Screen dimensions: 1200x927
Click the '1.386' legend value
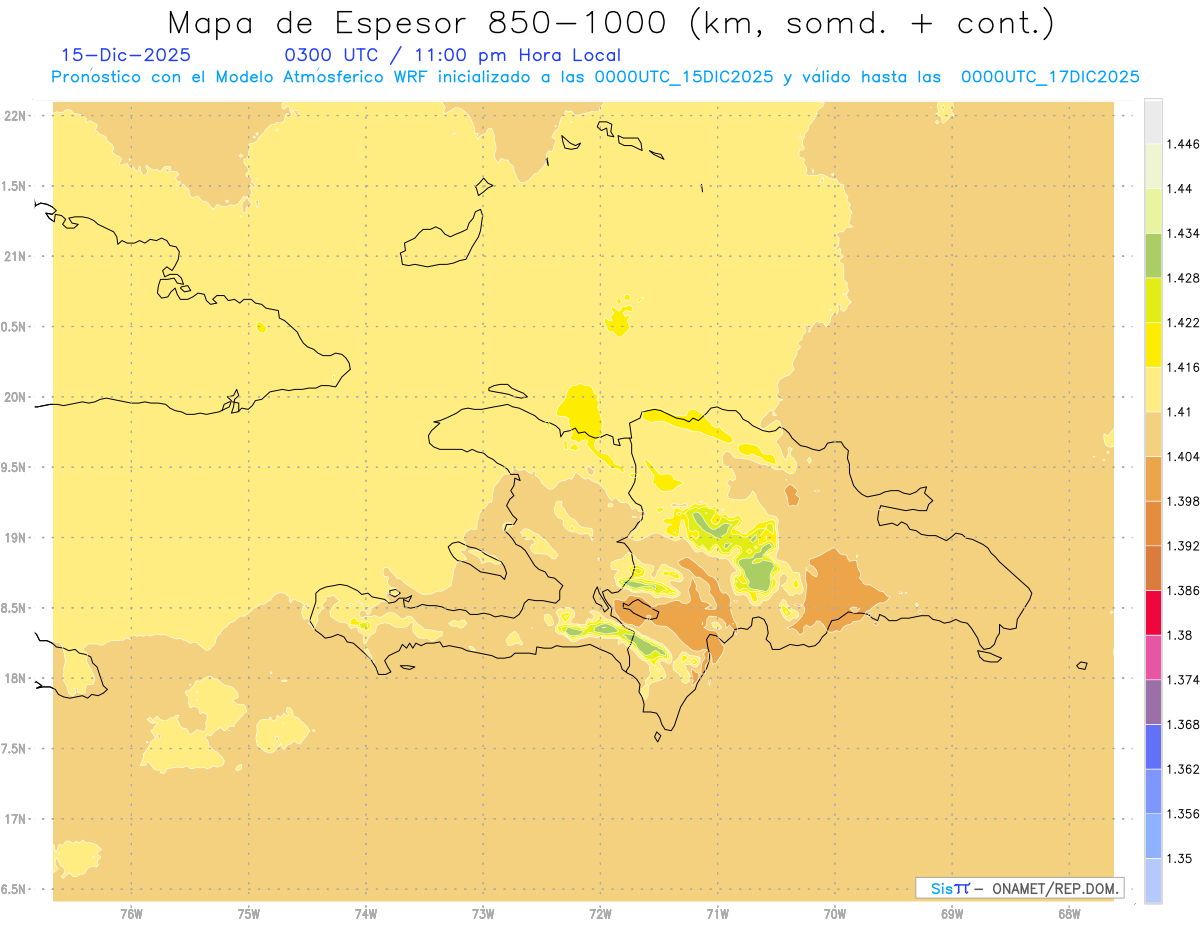pyautogui.click(x=1183, y=590)
